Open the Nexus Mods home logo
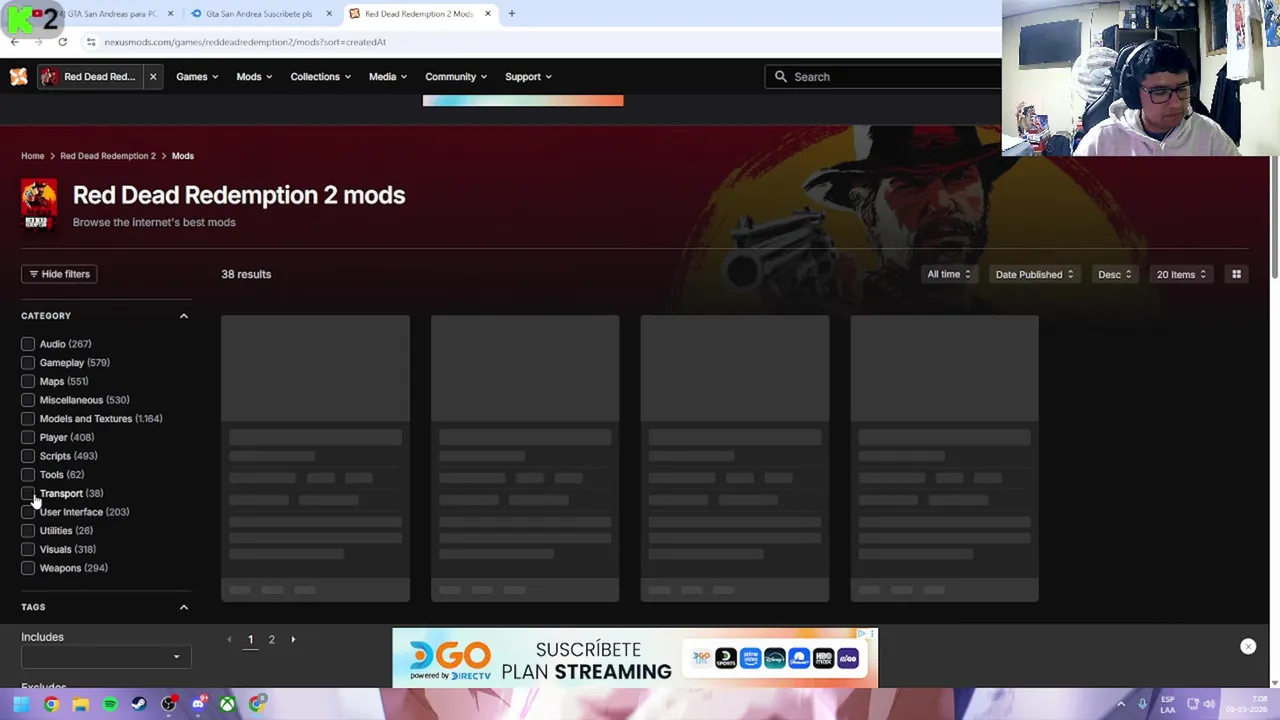The image size is (1280, 720). [x=18, y=77]
